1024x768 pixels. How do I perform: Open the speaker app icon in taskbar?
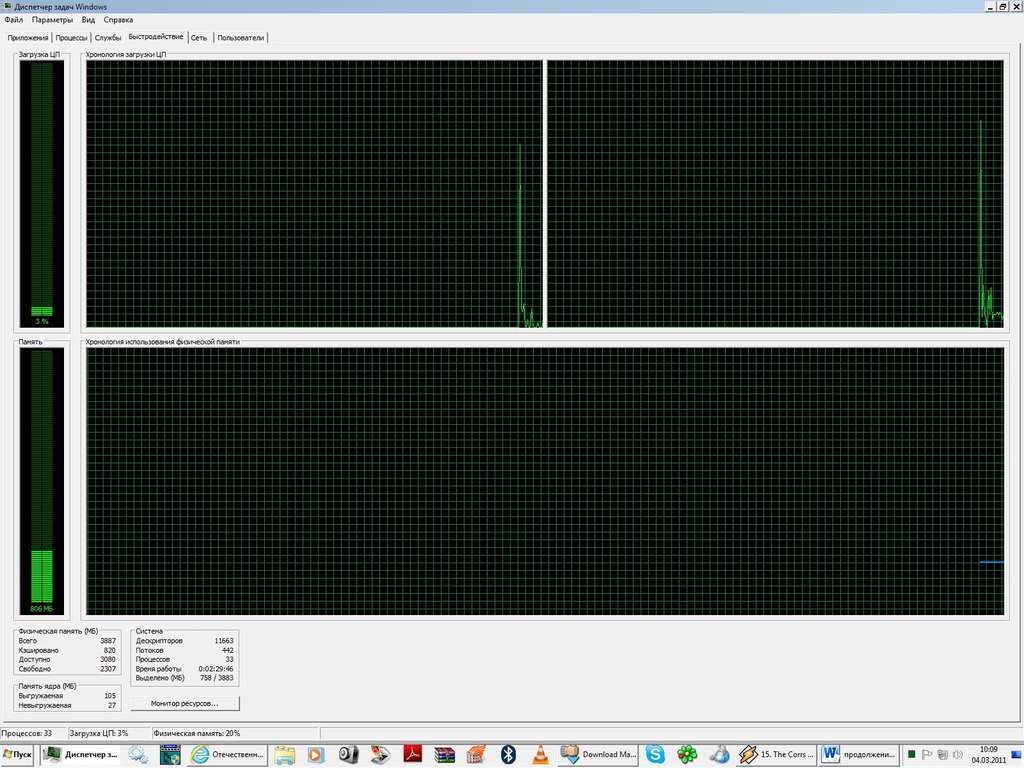(348, 754)
